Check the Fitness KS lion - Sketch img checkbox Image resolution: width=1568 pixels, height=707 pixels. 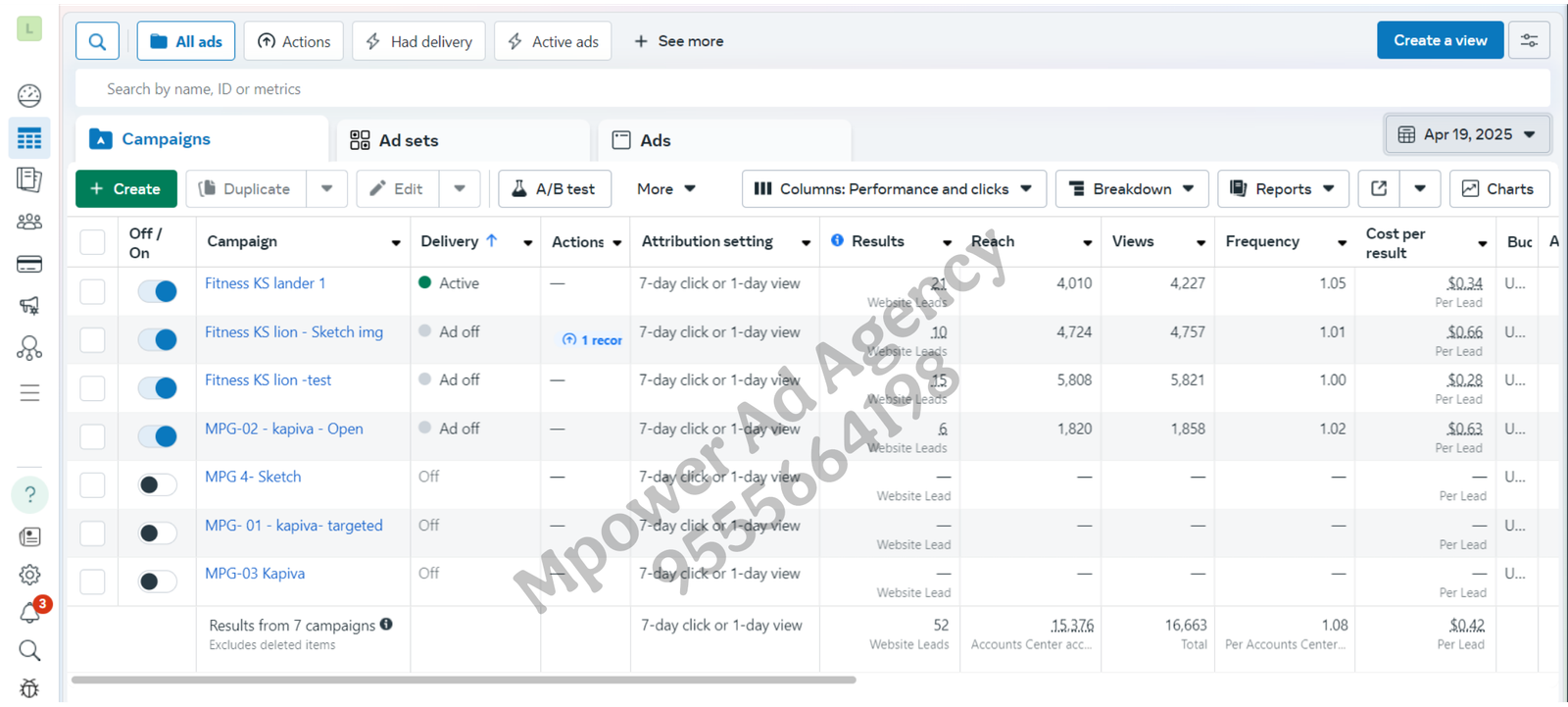92,339
